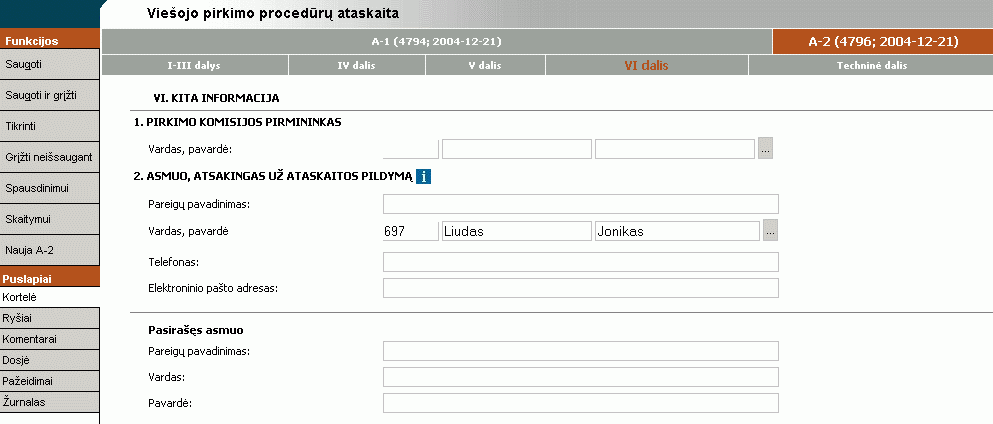Open the Žurnalas page
The width and height of the screenshot is (993, 424).
[49, 402]
